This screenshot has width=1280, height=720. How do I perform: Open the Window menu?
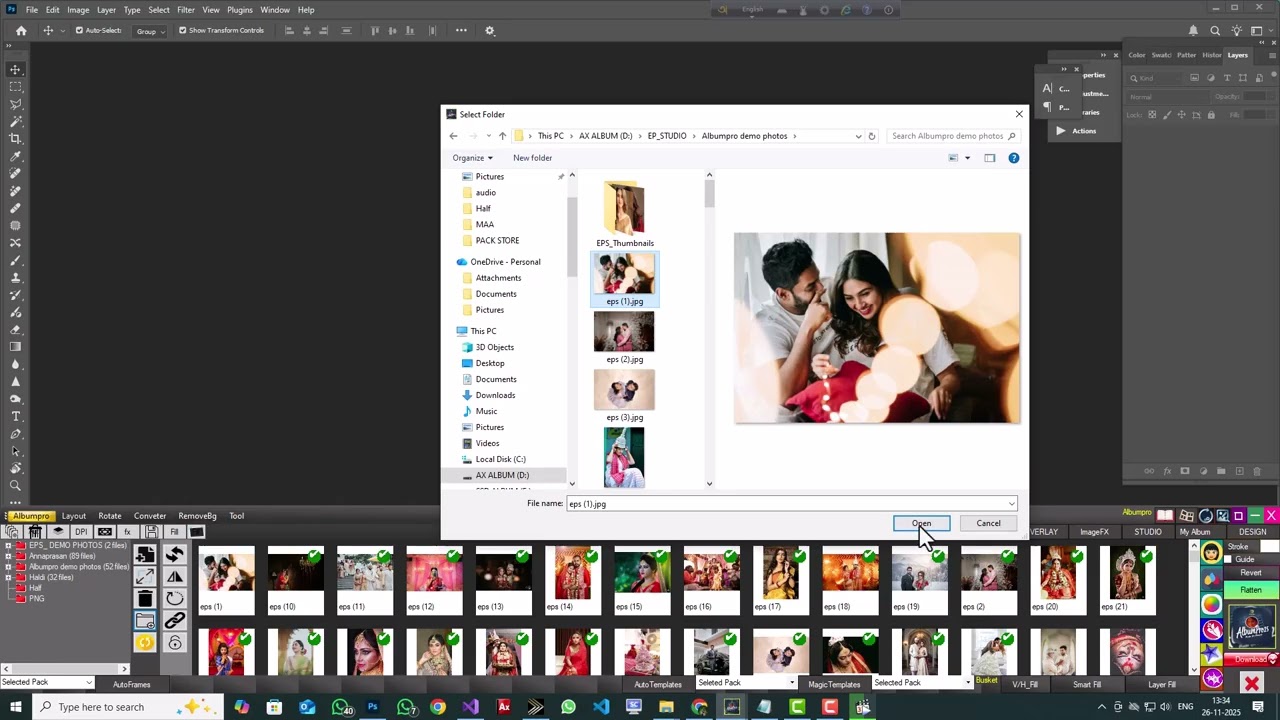pos(275,10)
